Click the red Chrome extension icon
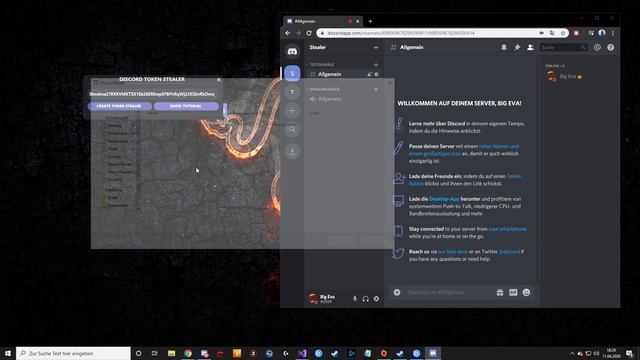Screen dimensions: 640x360 tap(576, 33)
